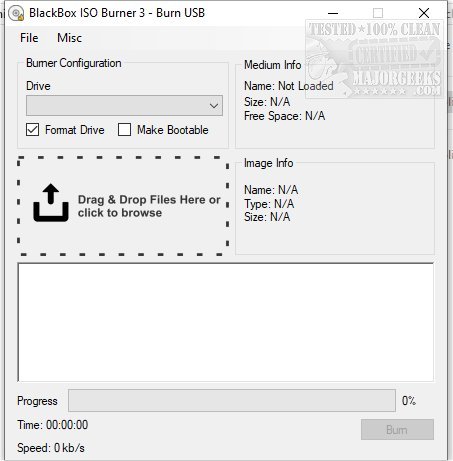Click the "Speed: 0 kb/s" label
Screen dimensions: 453x461
click(51, 448)
